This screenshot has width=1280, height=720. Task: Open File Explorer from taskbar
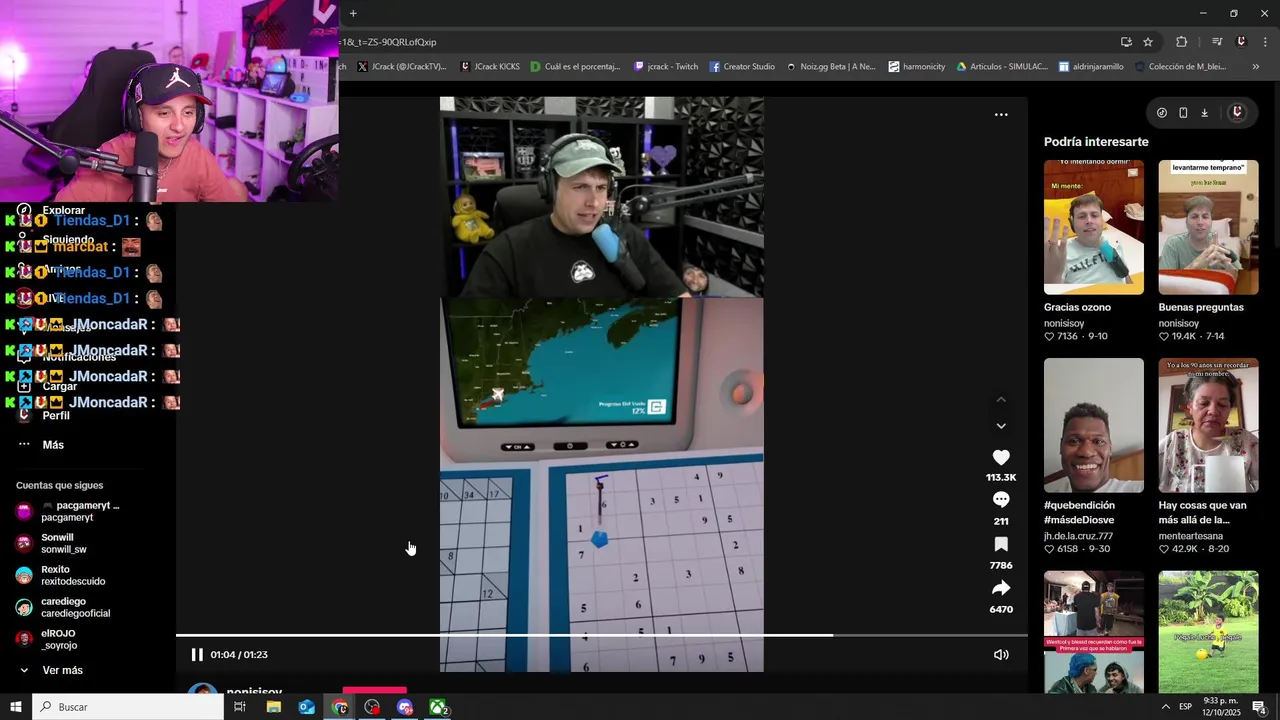[274, 707]
